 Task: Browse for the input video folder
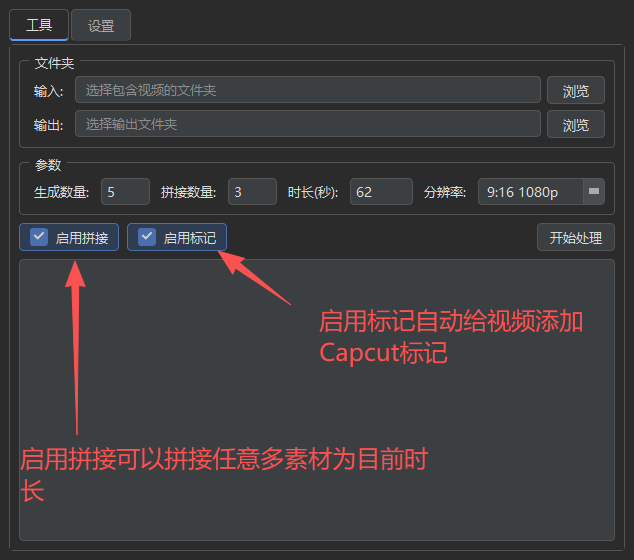point(575,91)
